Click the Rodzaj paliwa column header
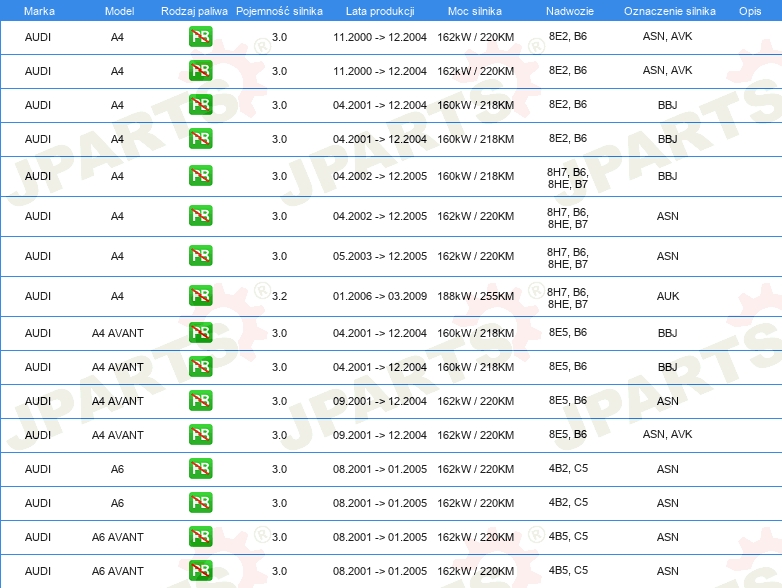The height and width of the screenshot is (588, 782). [194, 11]
